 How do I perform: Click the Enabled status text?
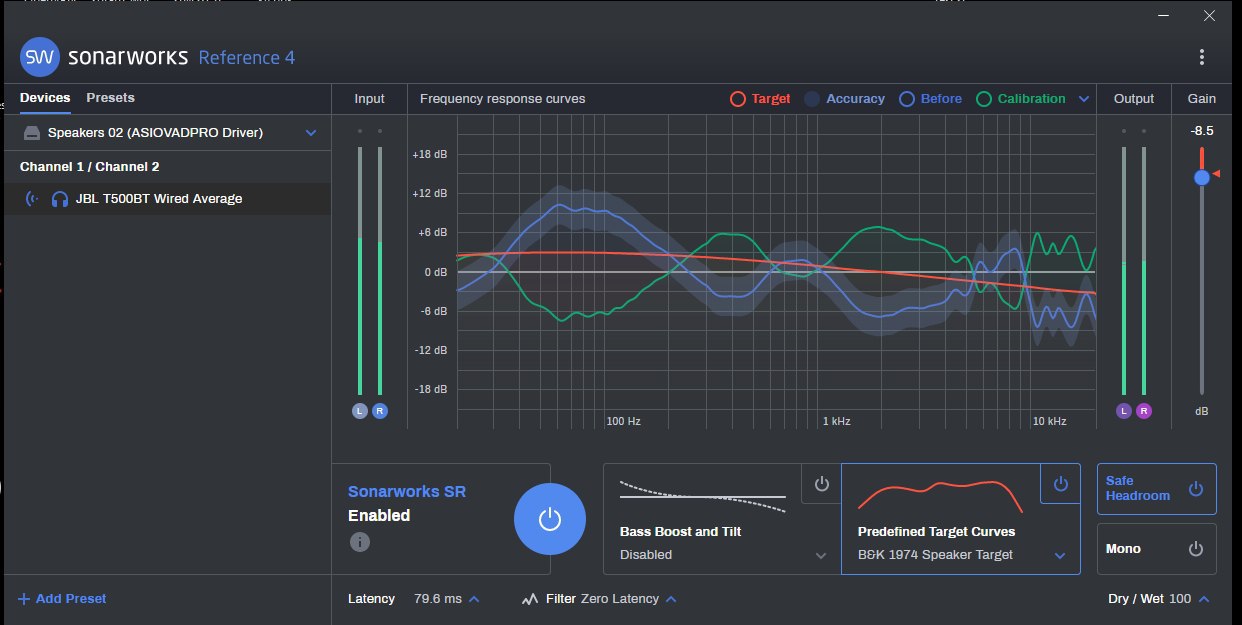coord(379,516)
